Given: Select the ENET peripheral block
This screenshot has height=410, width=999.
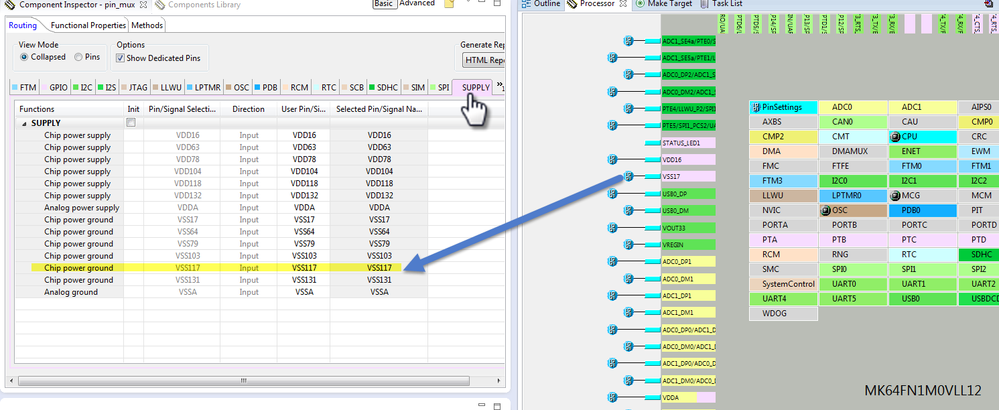Looking at the screenshot, I should (x=923, y=152).
